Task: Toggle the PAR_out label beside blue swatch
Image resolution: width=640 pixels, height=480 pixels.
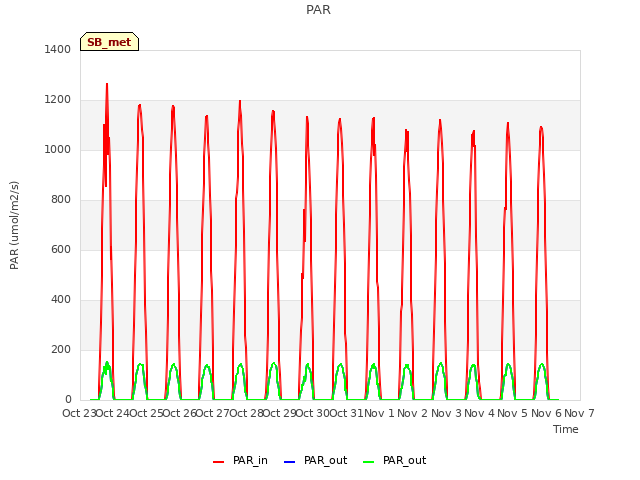Action: click(x=325, y=460)
